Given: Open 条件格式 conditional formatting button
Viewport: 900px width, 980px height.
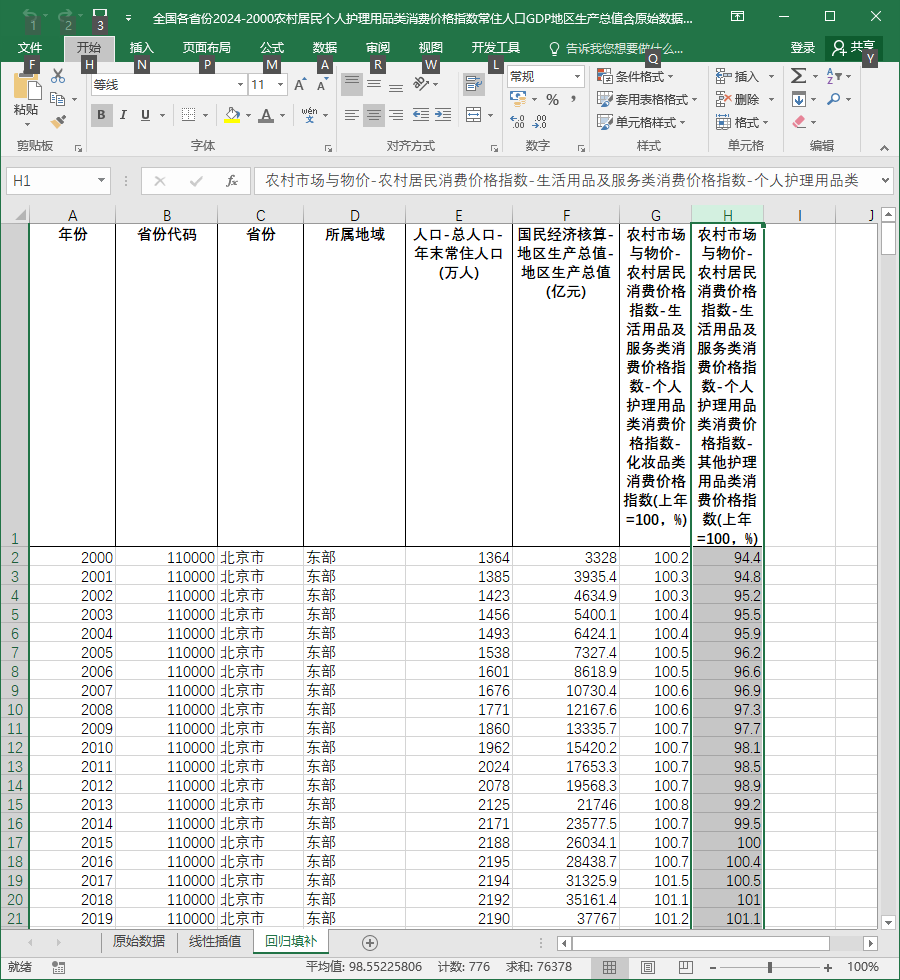Looking at the screenshot, I should pos(635,76).
